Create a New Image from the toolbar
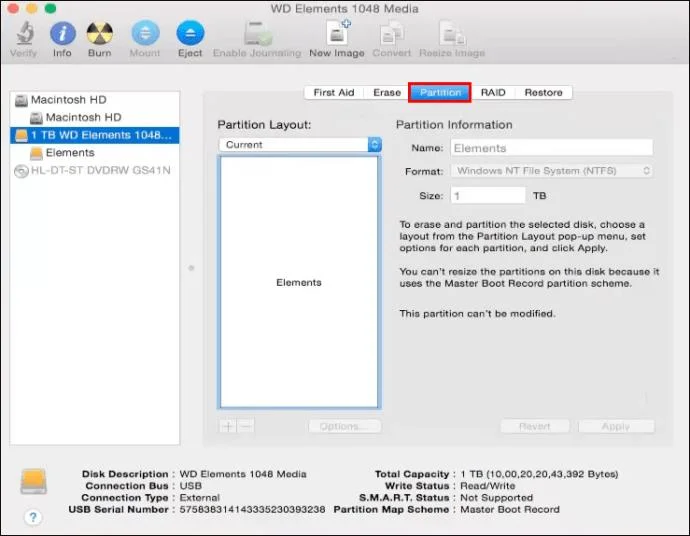Image resolution: width=690 pixels, height=536 pixels. 338,32
